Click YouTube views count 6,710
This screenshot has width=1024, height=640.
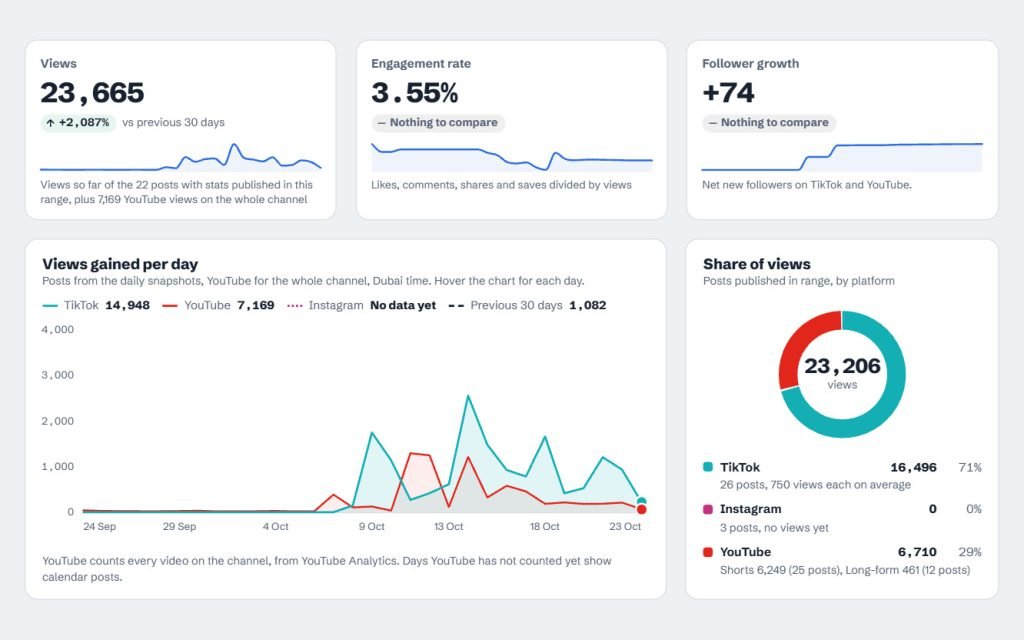click(x=918, y=552)
